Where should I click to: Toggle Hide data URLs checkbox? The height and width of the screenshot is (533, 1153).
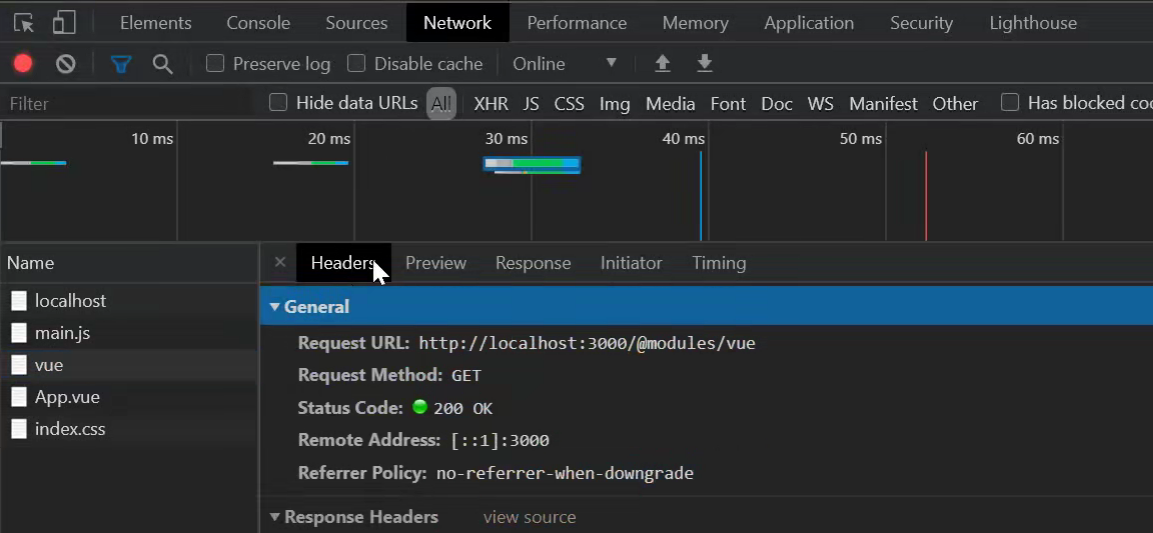click(x=278, y=102)
